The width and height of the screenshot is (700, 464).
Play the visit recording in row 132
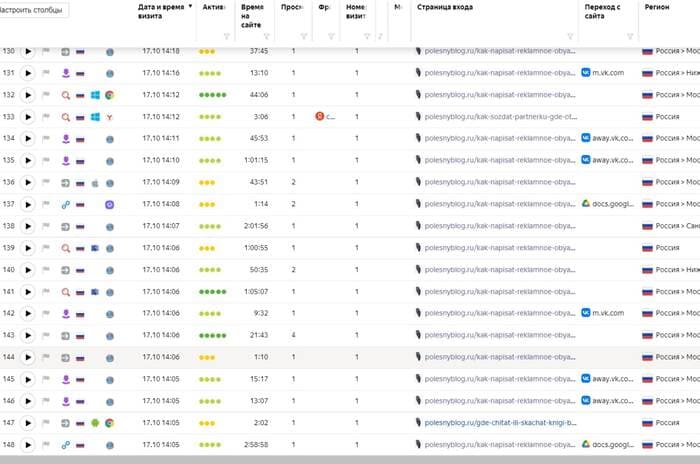tap(28, 95)
